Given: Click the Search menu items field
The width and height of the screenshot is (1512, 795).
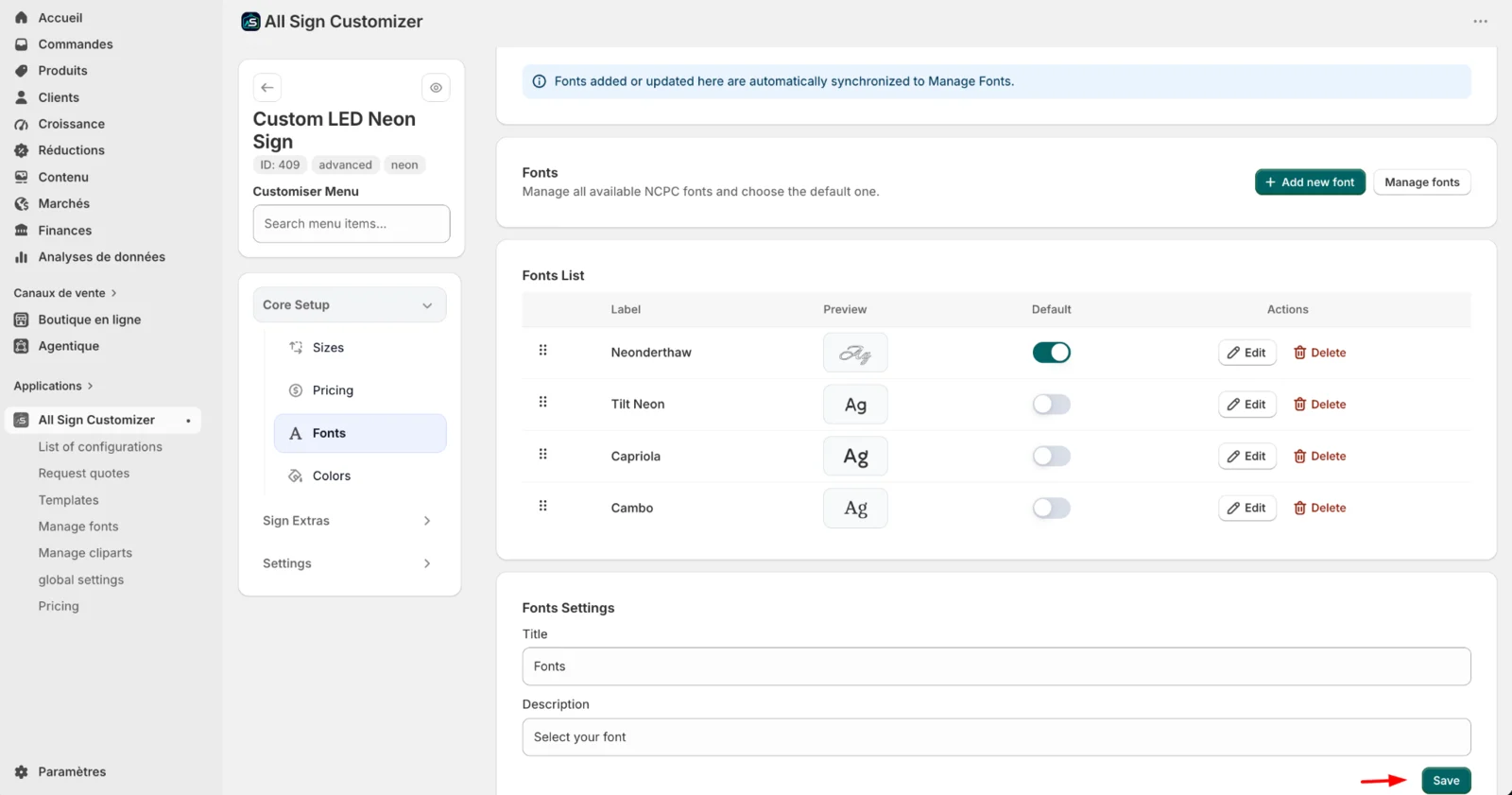Looking at the screenshot, I should [x=352, y=224].
